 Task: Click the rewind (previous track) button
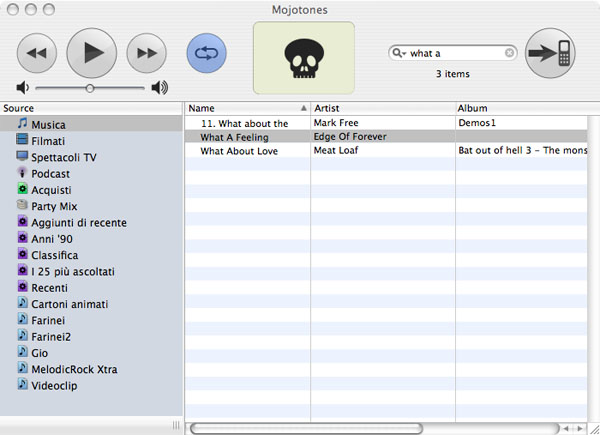tap(37, 53)
